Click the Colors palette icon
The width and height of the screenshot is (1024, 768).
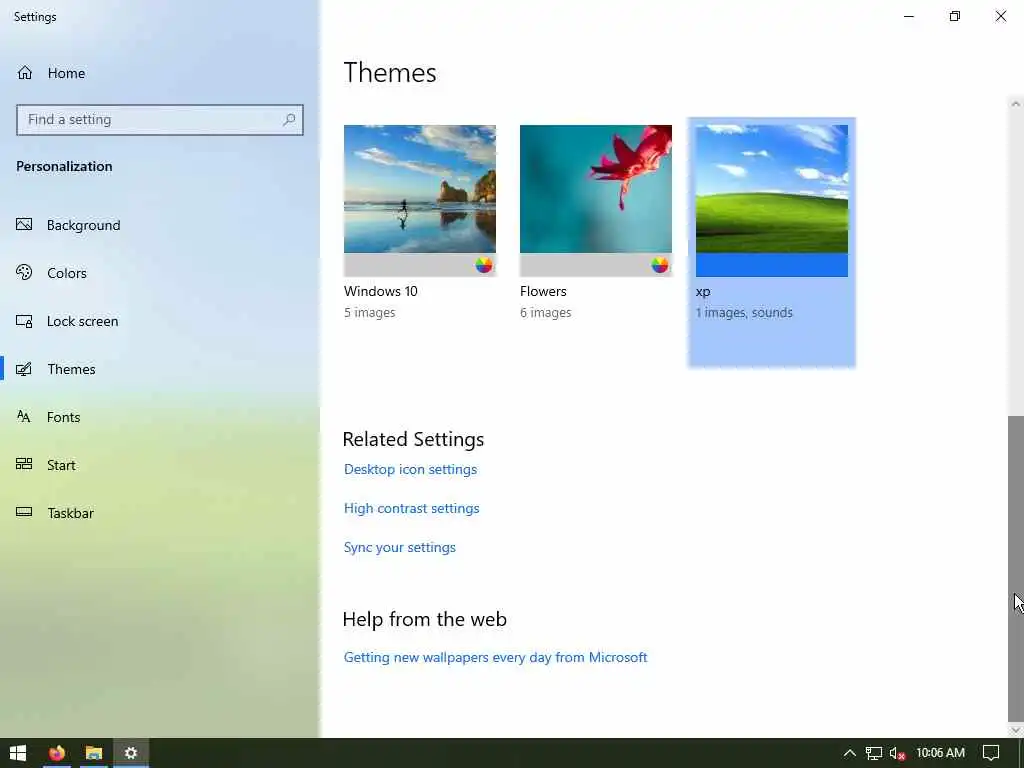24,272
